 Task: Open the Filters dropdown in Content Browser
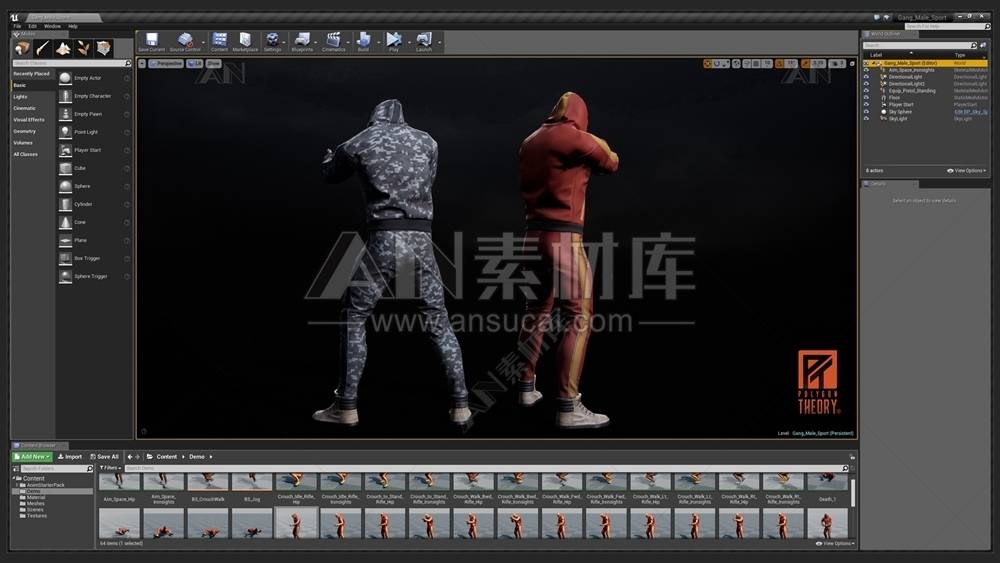coord(110,468)
